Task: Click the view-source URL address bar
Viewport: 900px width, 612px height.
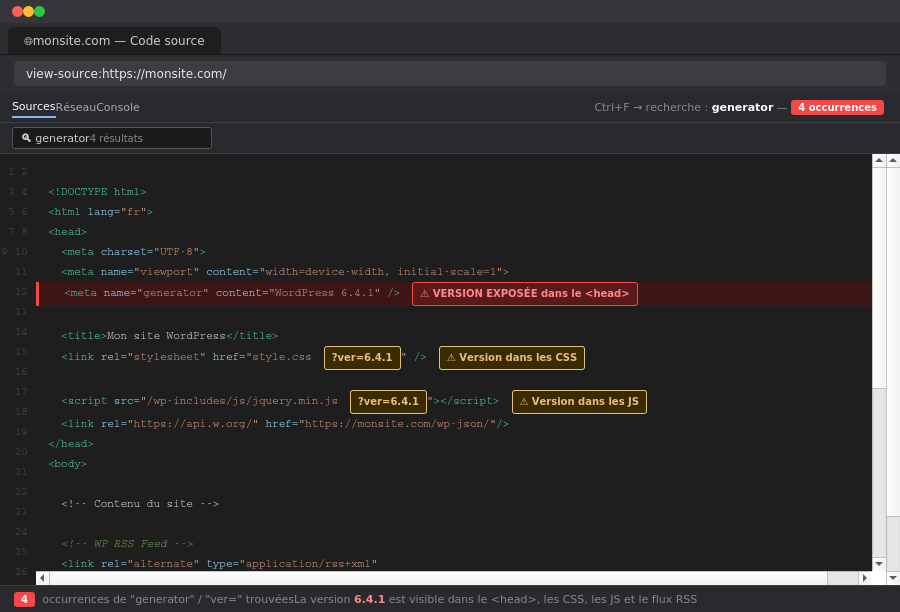Action: pos(449,73)
